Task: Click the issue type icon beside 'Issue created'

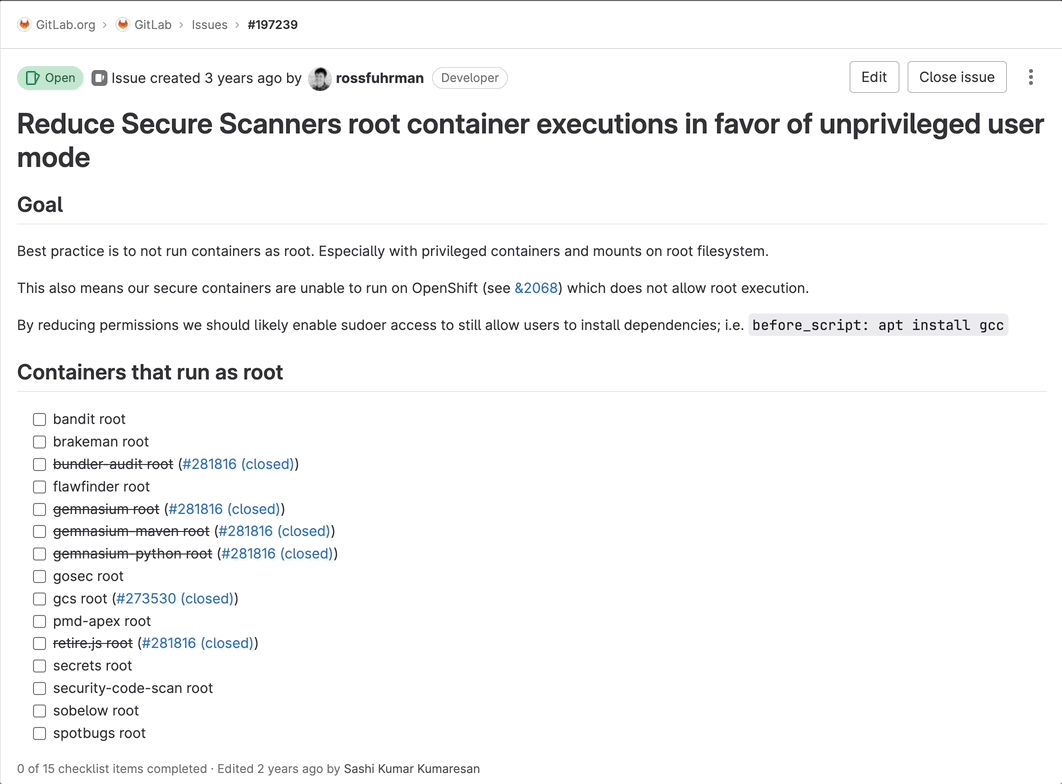Action: click(x=100, y=78)
